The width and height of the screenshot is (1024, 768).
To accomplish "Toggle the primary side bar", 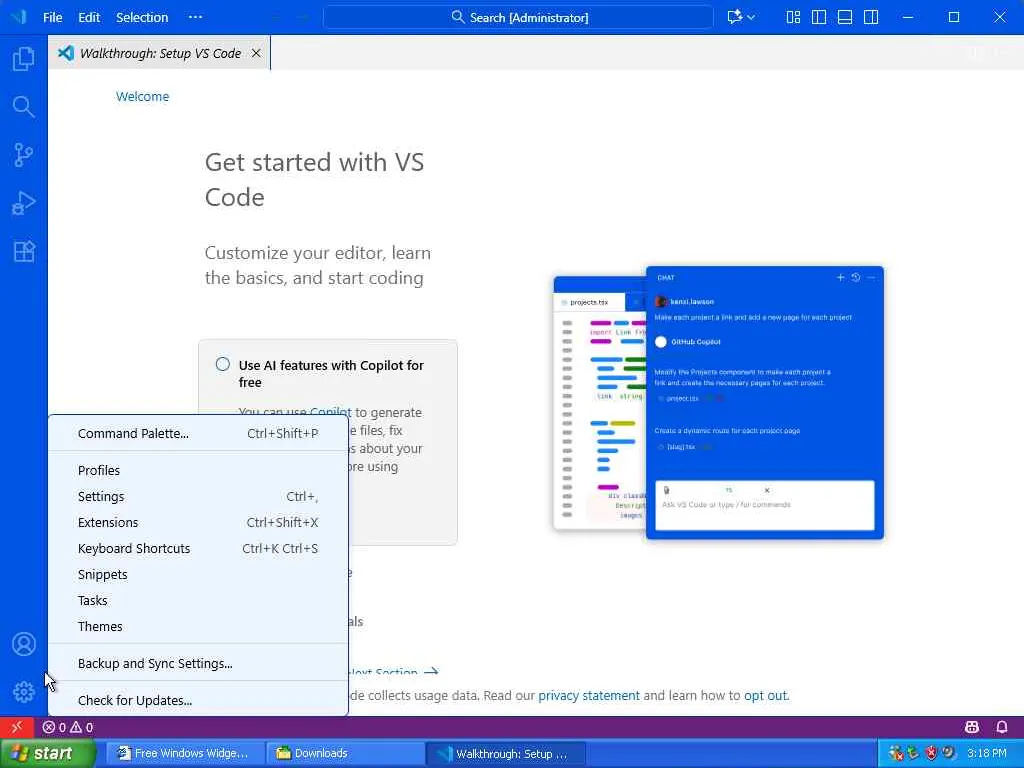I will (x=819, y=17).
